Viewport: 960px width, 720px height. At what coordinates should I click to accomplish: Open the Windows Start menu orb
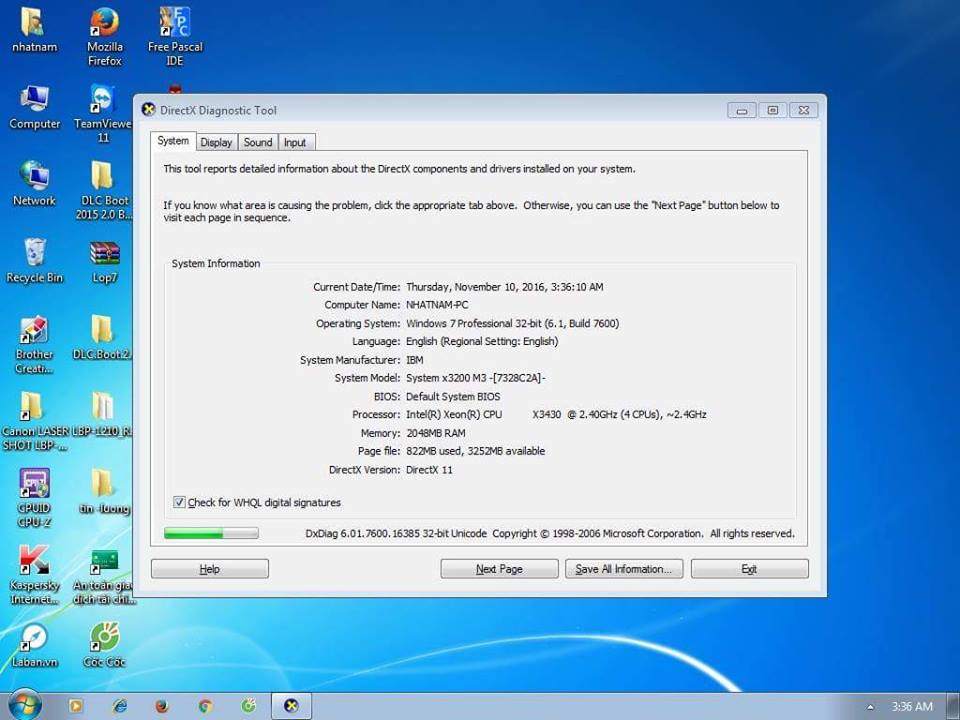click(24, 705)
